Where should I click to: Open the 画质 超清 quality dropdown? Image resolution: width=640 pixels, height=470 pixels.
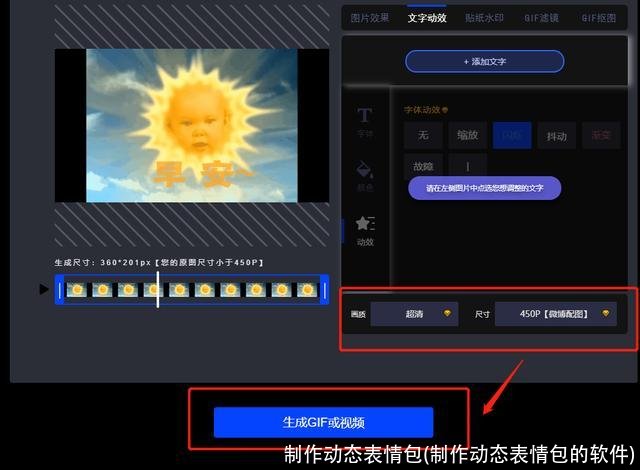point(414,314)
